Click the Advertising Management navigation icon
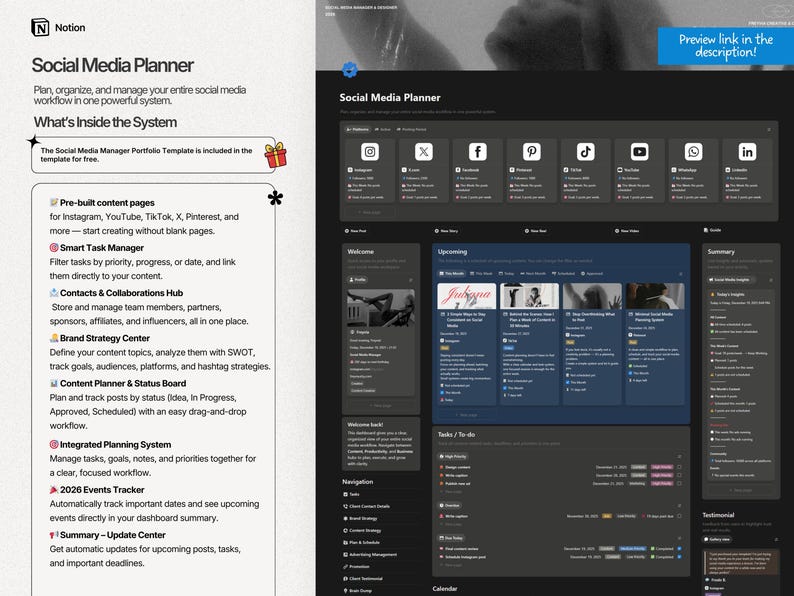The image size is (794, 596). pyautogui.click(x=345, y=554)
